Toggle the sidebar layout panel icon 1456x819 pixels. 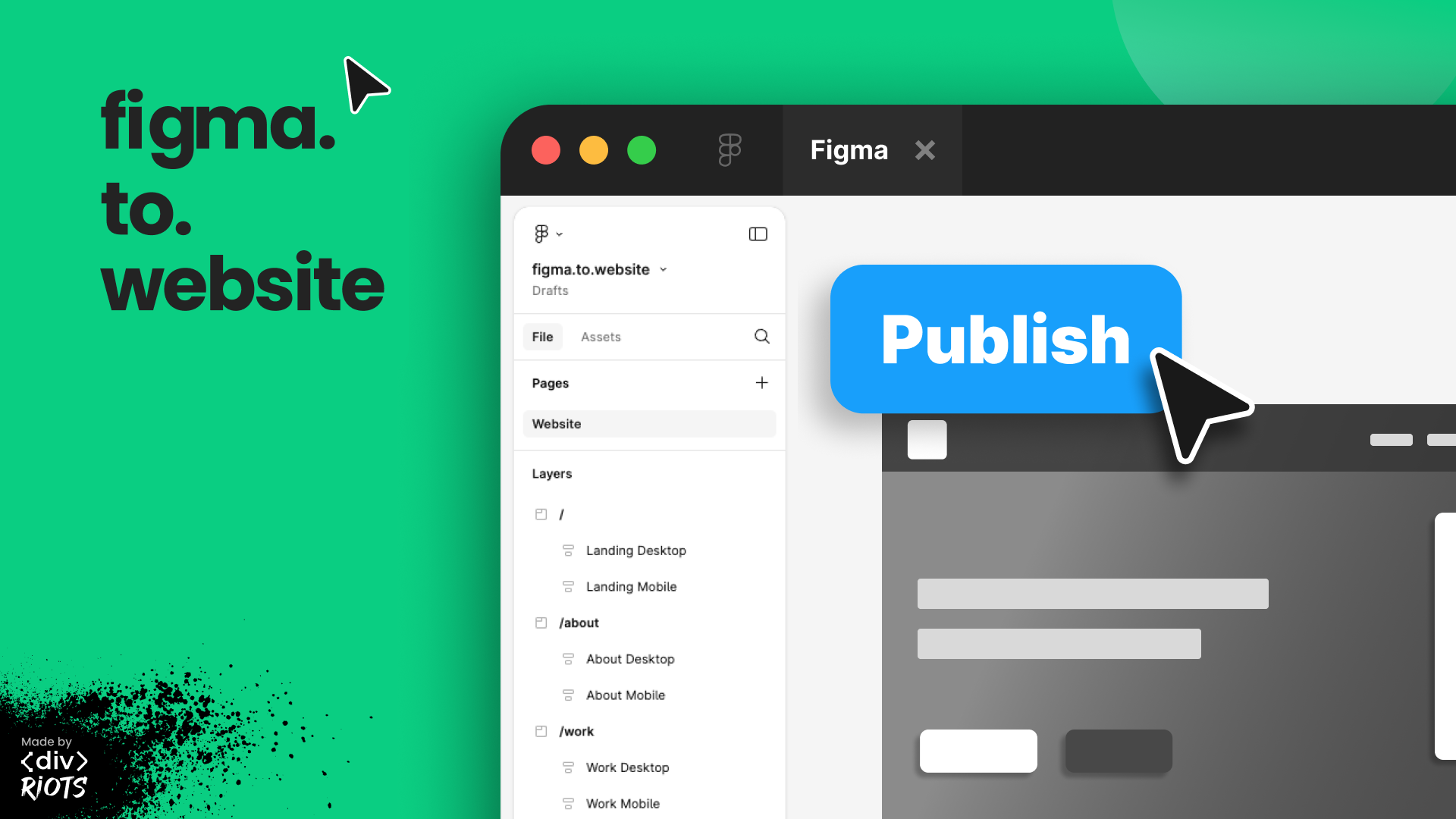point(758,234)
